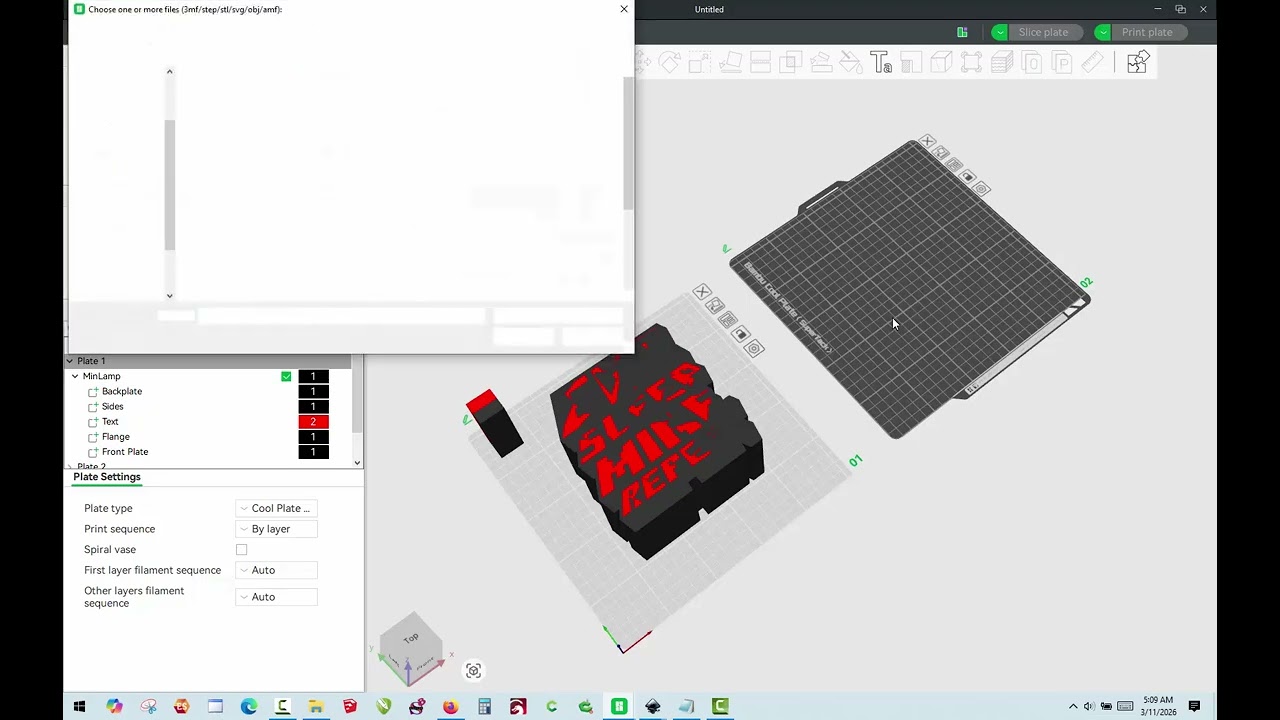The width and height of the screenshot is (1280, 720).
Task: Remove plate 01 using its X icon
Action: [x=702, y=292]
